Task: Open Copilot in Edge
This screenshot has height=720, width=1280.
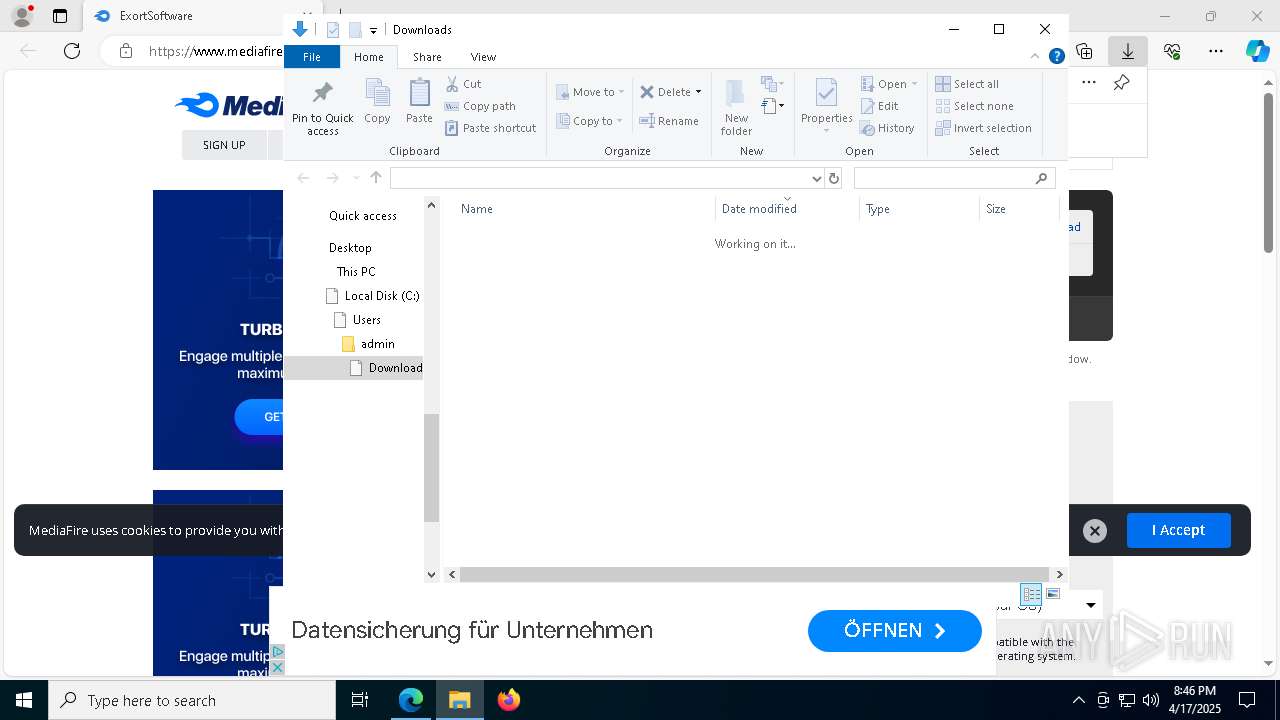Action: click(x=1257, y=51)
